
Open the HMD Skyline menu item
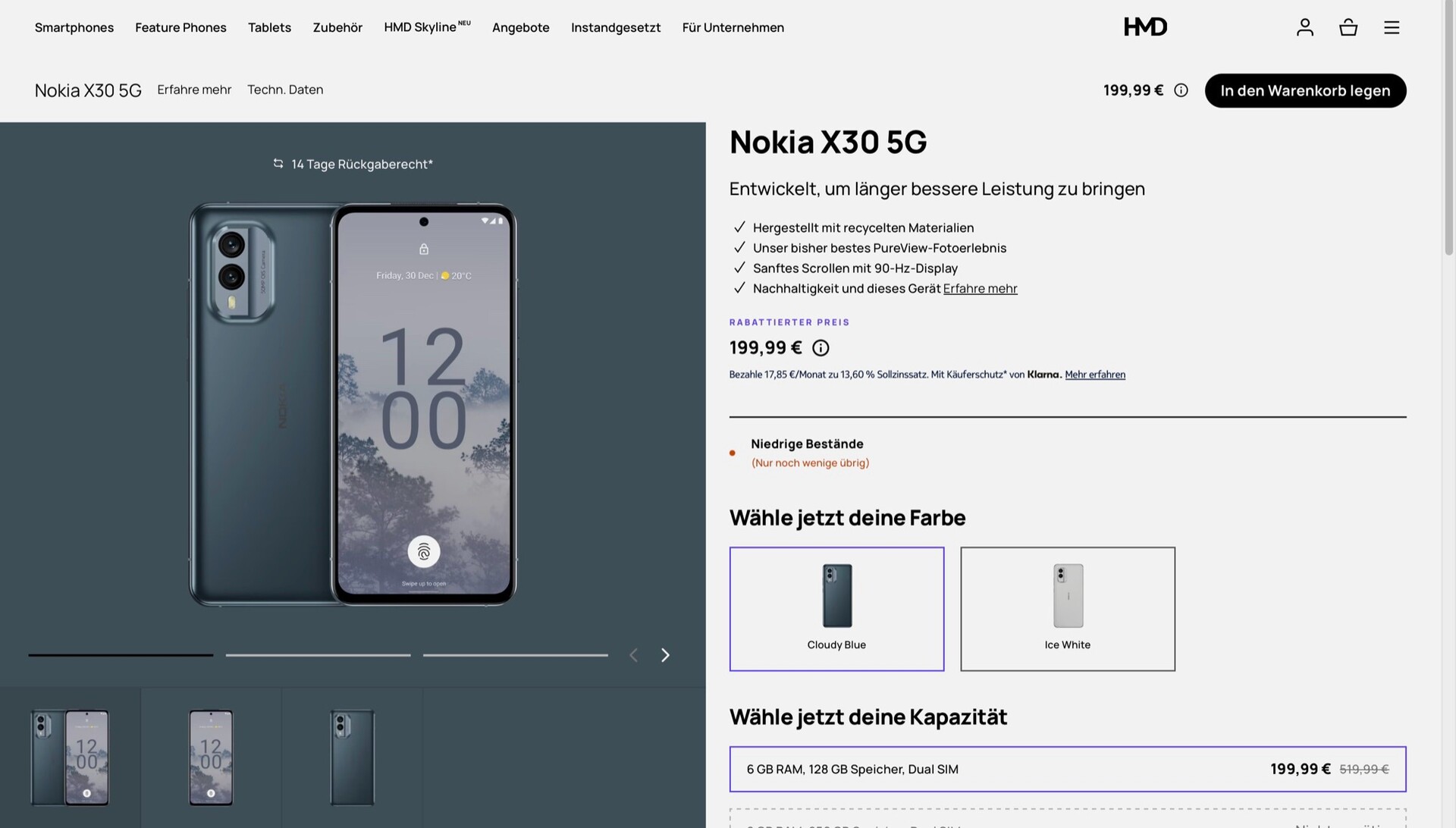click(427, 27)
